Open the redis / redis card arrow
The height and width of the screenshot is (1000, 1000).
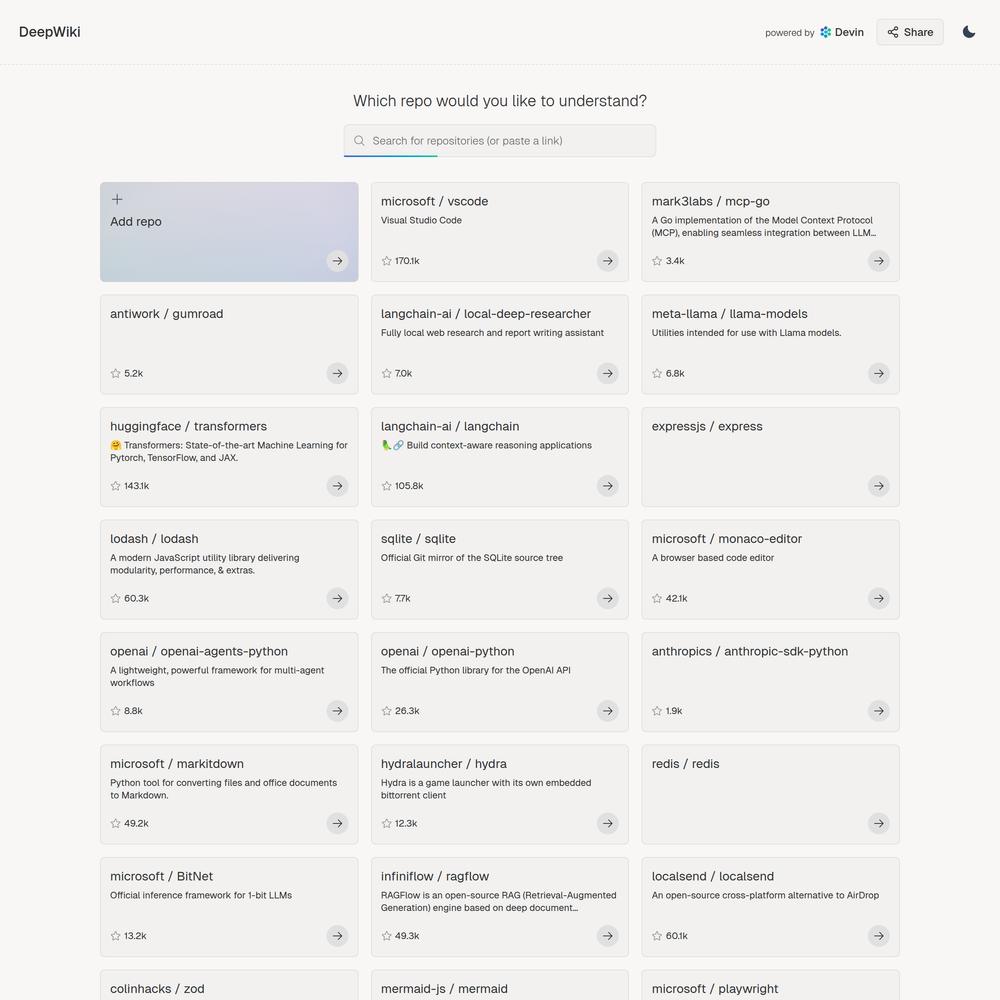878,823
